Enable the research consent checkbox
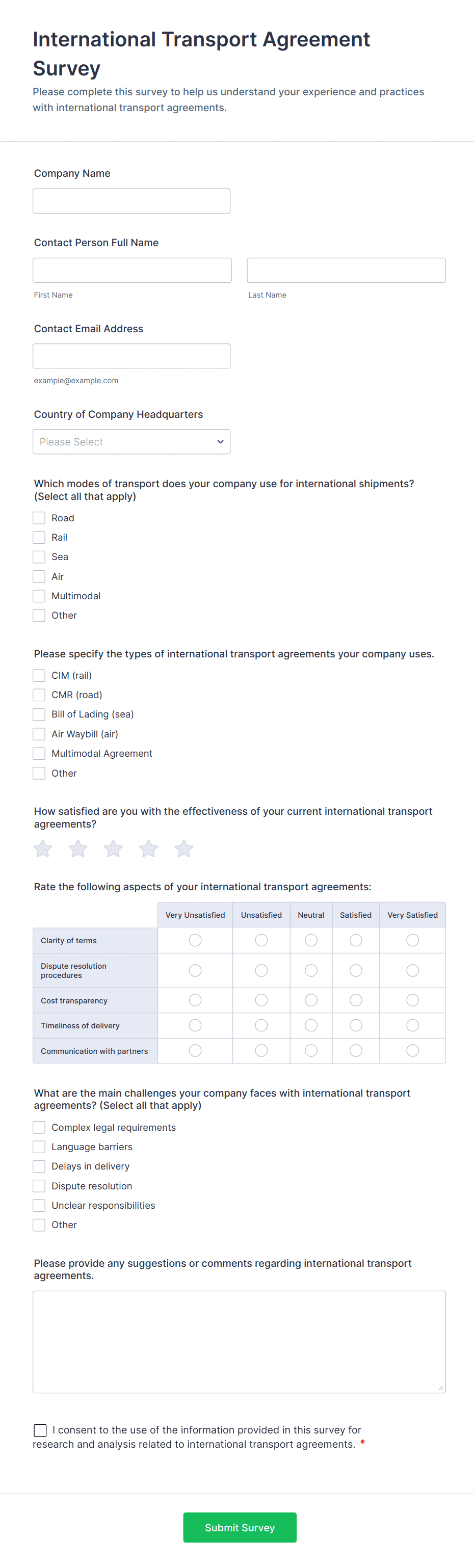Viewport: 474px width, 1568px height. tap(40, 1430)
